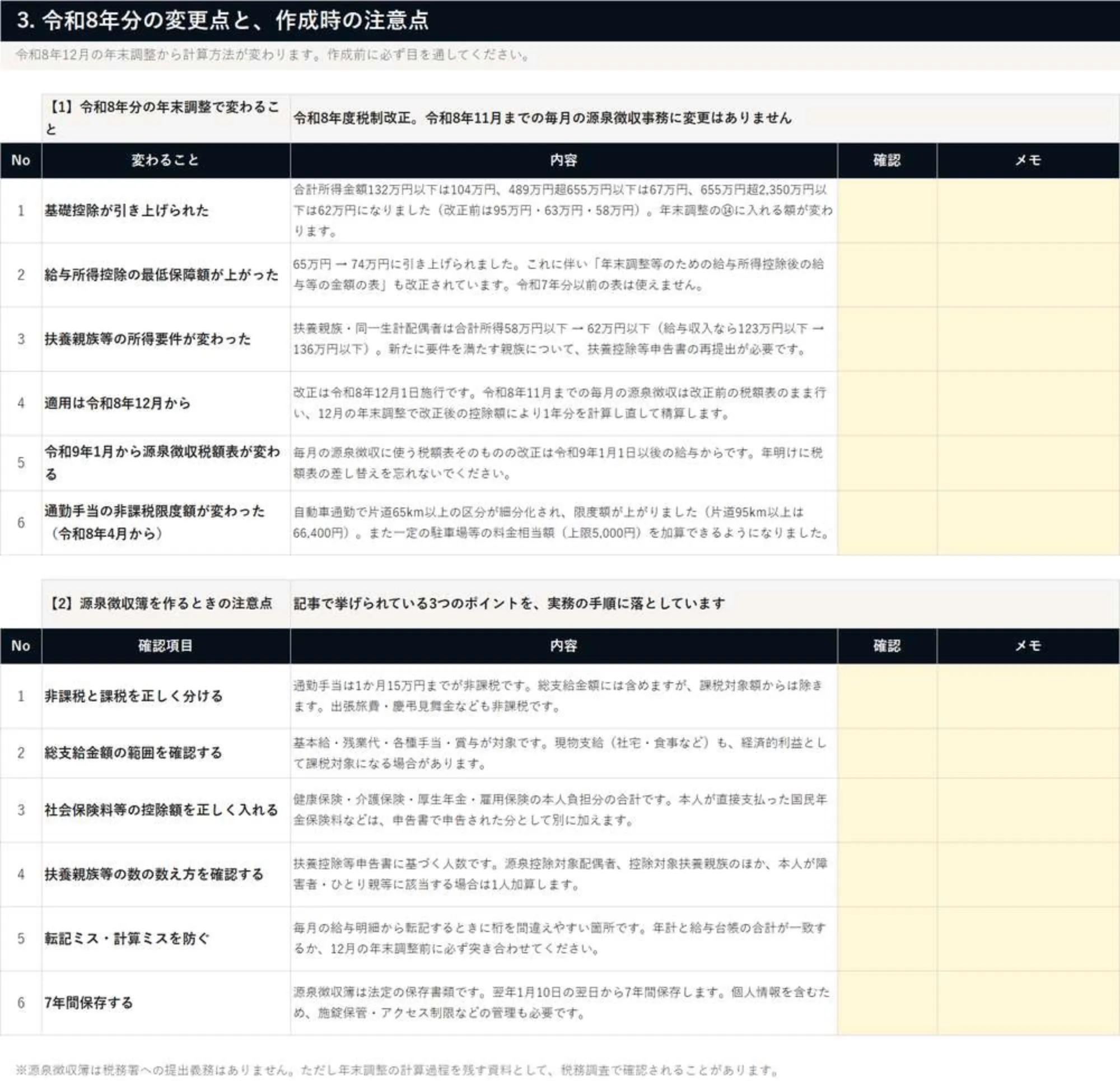
Task: Click the description starting '扶養控除等申告書に基づく人数'
Action: 563,874
